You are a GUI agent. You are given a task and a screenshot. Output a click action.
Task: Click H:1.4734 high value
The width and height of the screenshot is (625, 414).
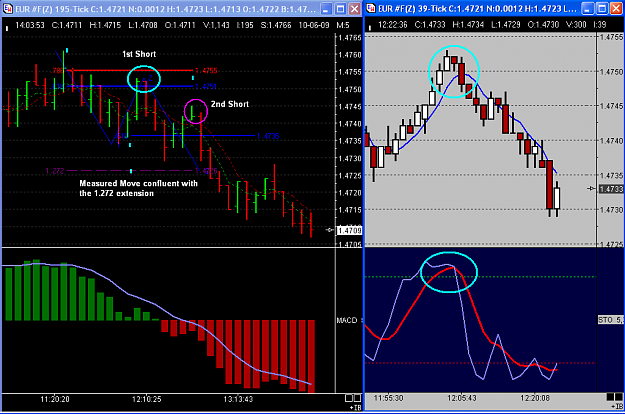tap(468, 25)
